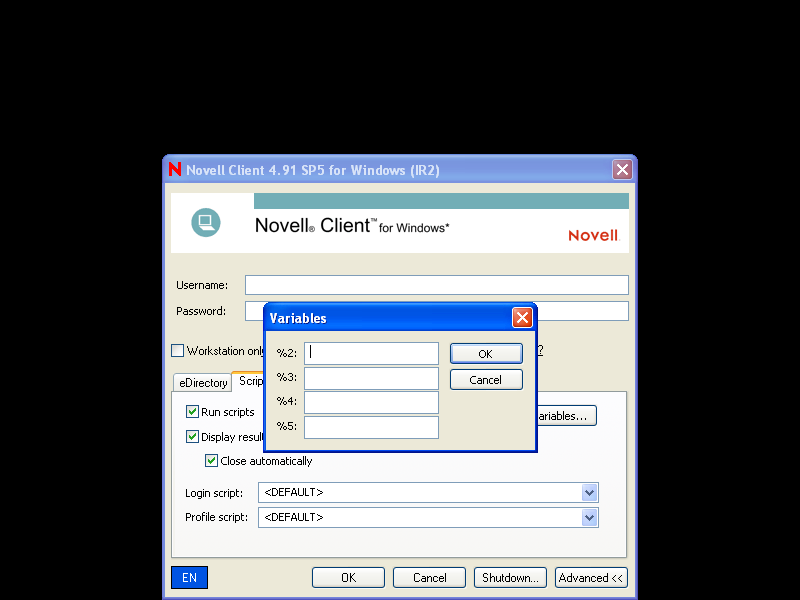Click the teal computer icon in banner

pos(206,222)
